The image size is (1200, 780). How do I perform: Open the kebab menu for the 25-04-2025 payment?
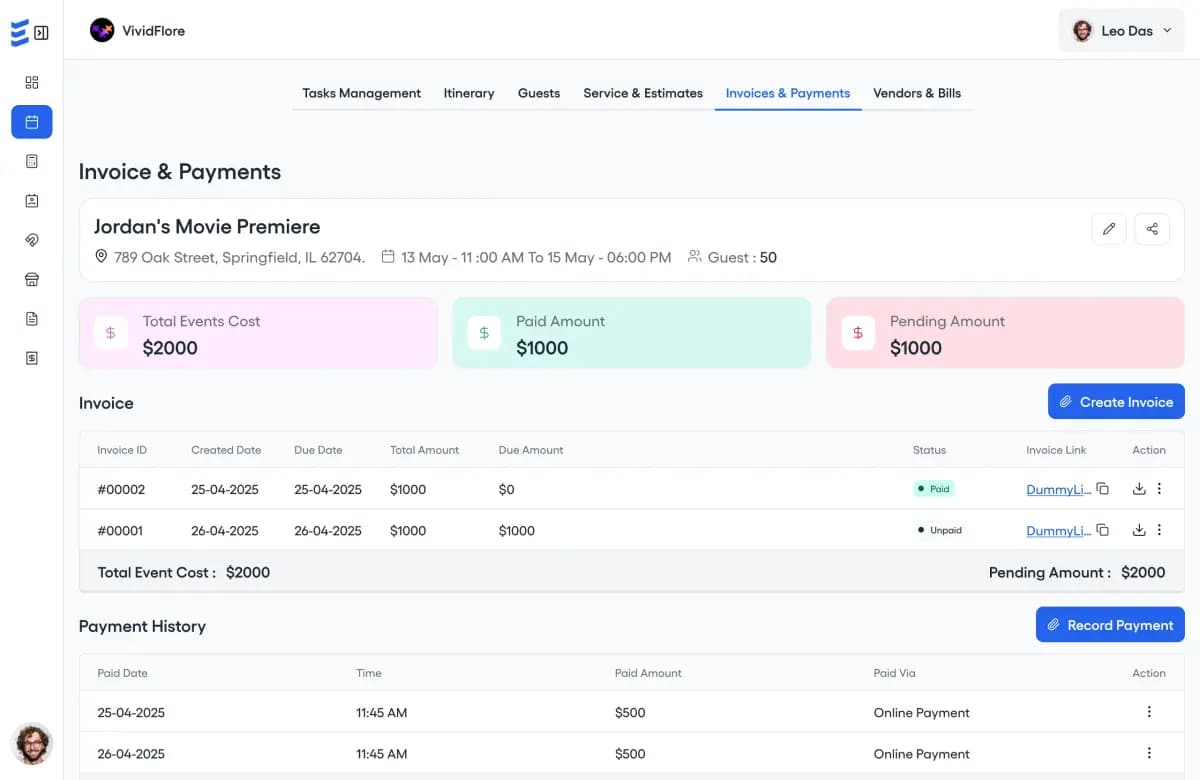pyautogui.click(x=1149, y=712)
